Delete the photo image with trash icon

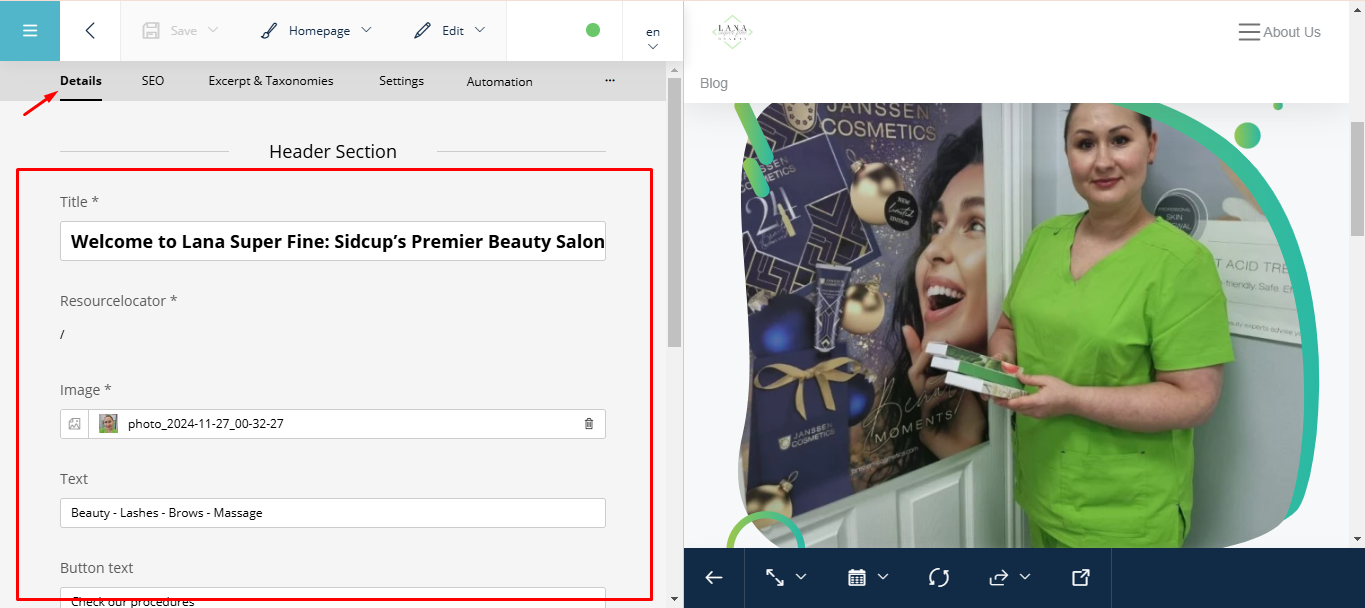[588, 424]
